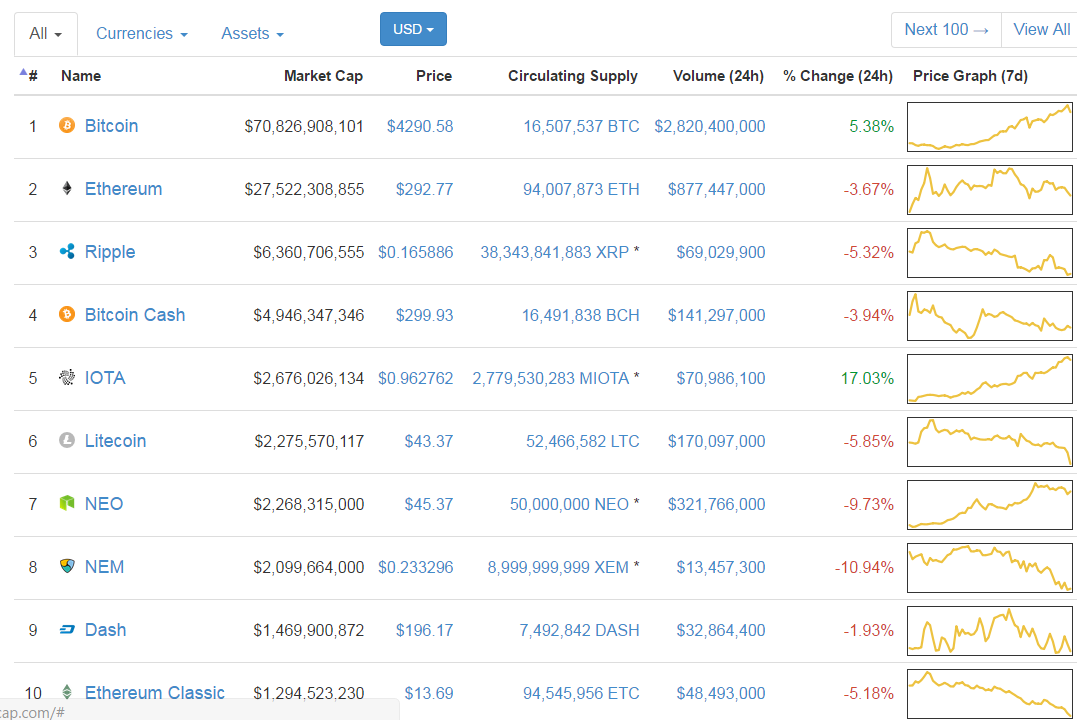
Task: Click Ethereum's price $292.77
Action: pyautogui.click(x=424, y=189)
